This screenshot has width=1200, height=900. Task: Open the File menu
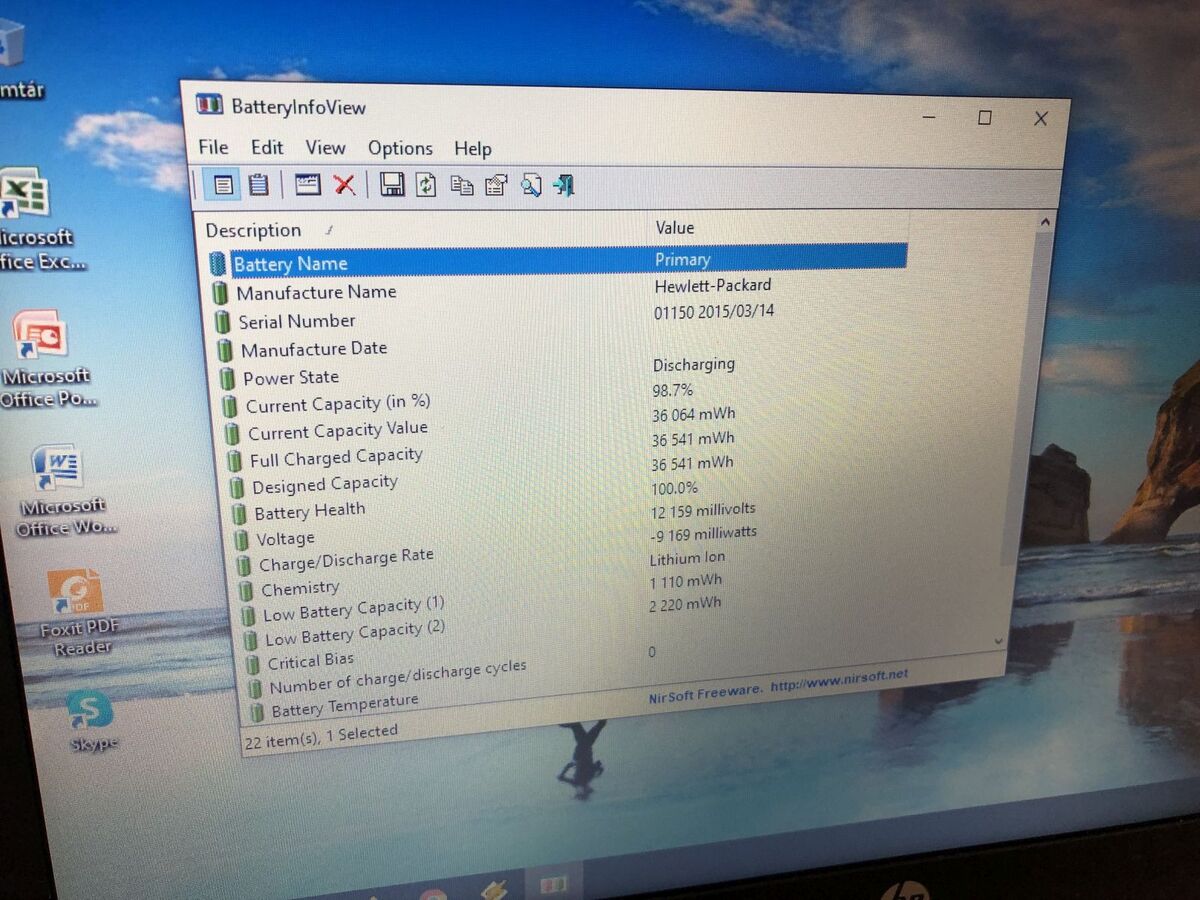coord(213,147)
